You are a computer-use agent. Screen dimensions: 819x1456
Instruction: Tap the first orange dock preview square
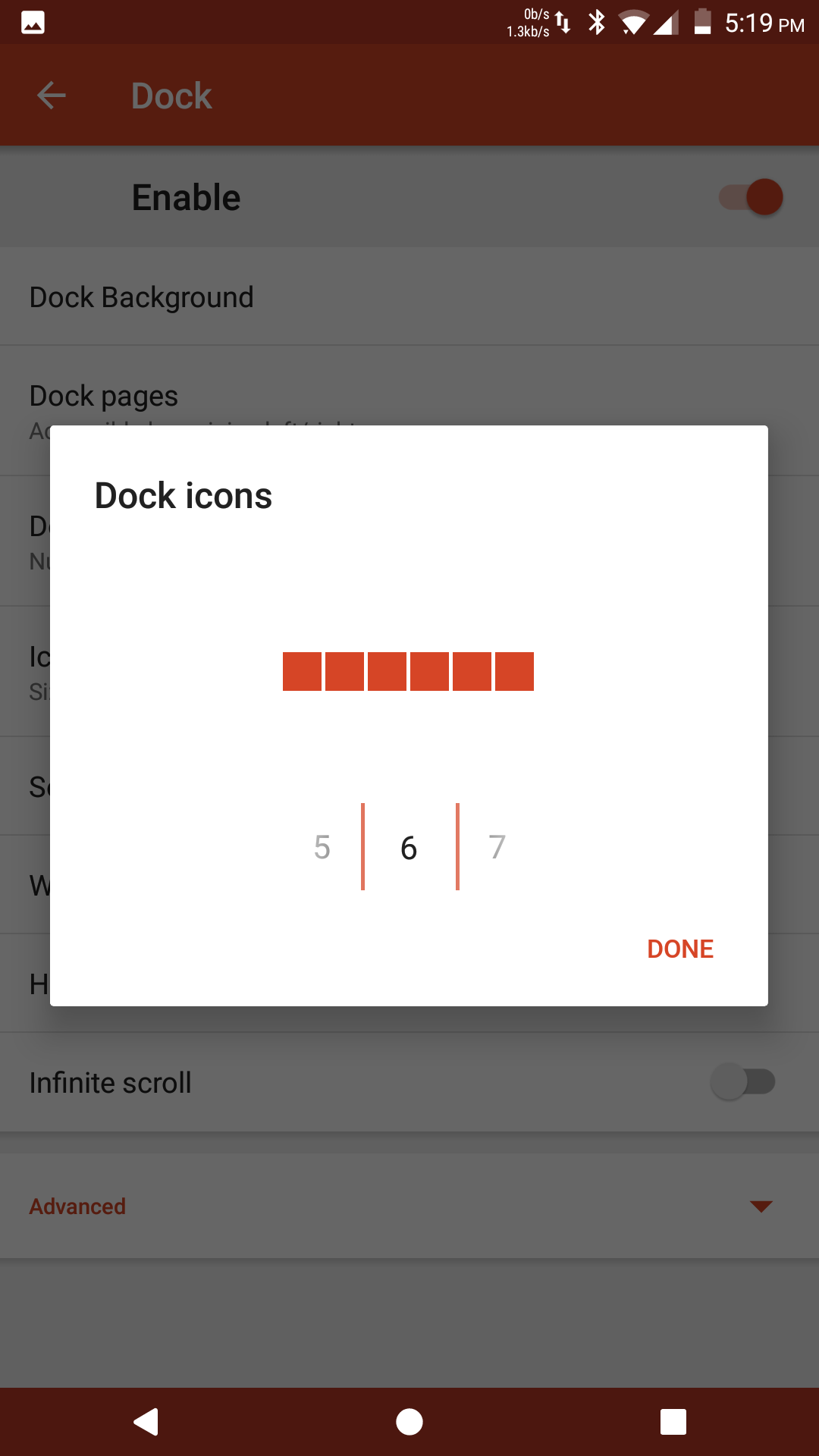302,671
